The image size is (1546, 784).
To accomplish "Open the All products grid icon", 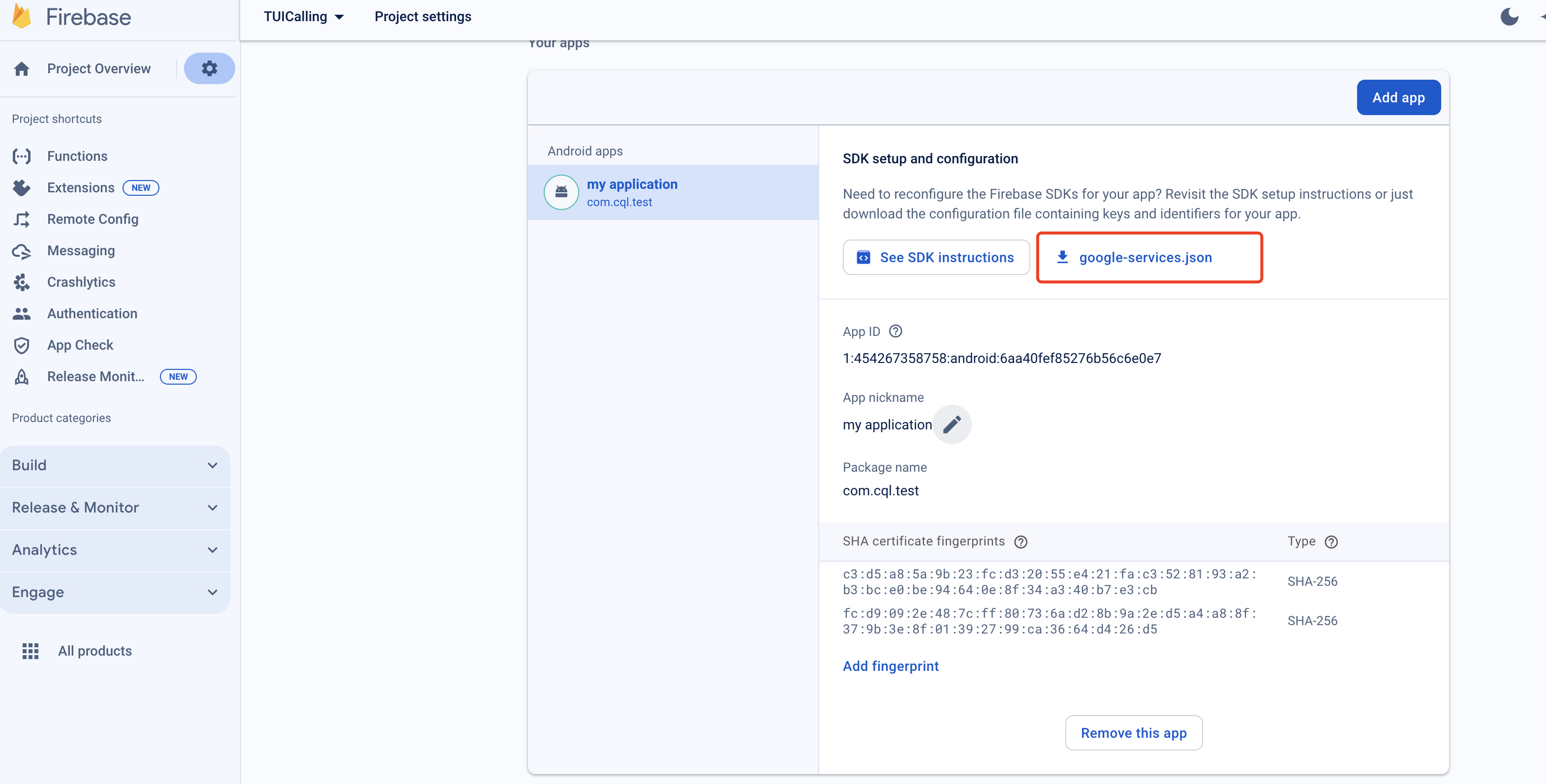I will 30,651.
